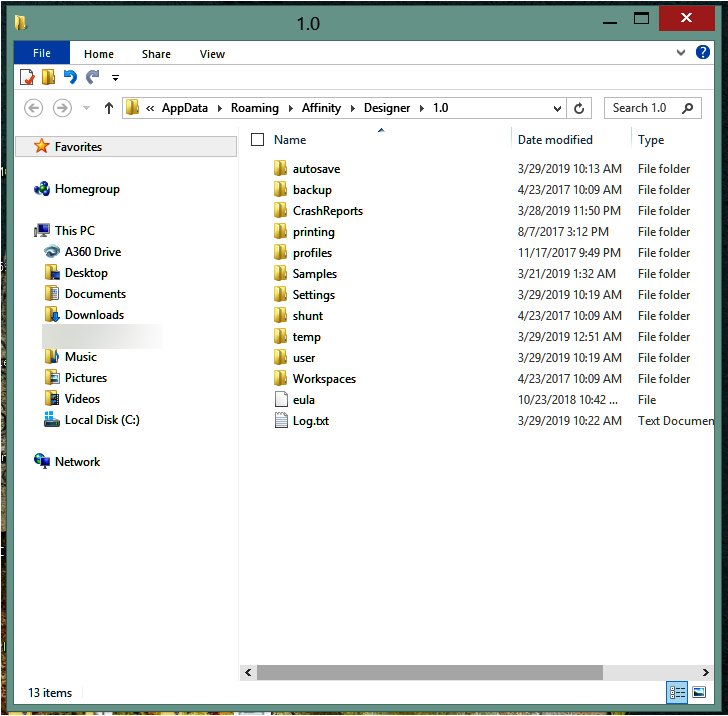Refresh the current folder view
Screen dimensions: 728x716
579,108
